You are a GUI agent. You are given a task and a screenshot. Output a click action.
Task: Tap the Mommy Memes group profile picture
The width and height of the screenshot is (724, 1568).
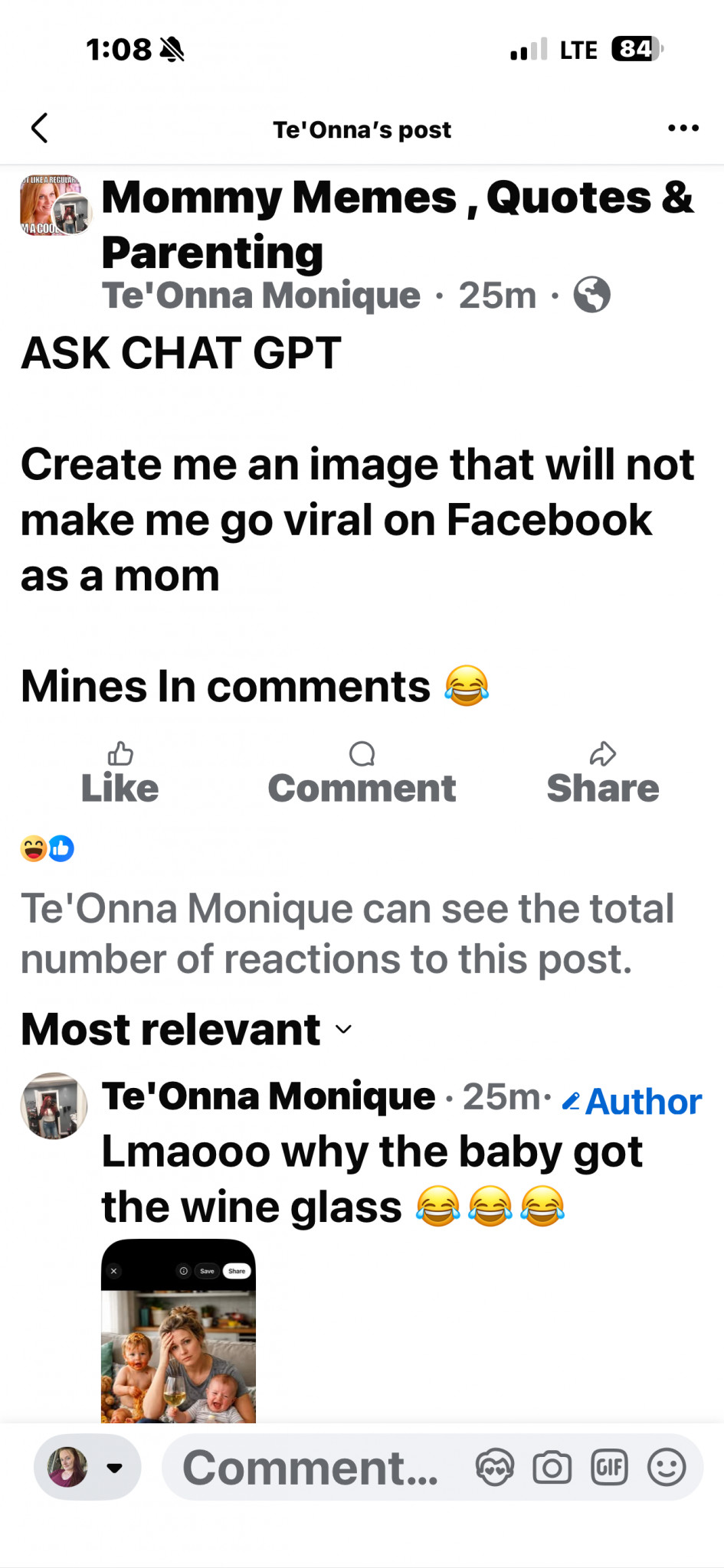click(x=54, y=204)
